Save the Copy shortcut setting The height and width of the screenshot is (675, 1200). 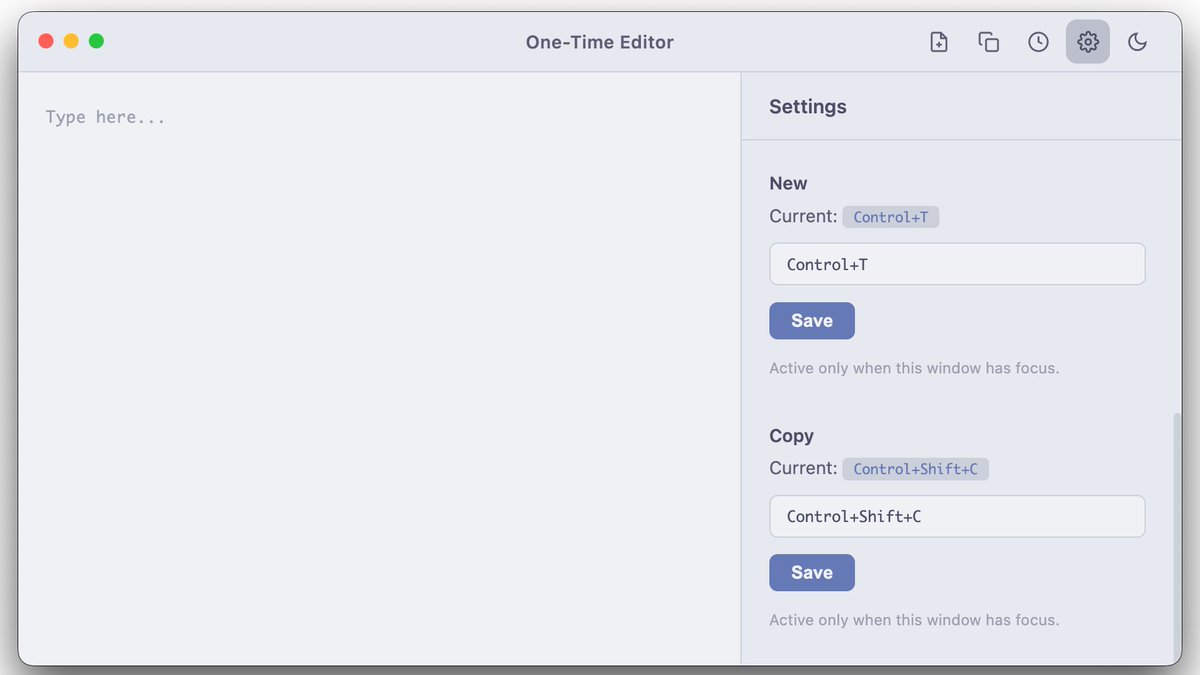pos(812,573)
